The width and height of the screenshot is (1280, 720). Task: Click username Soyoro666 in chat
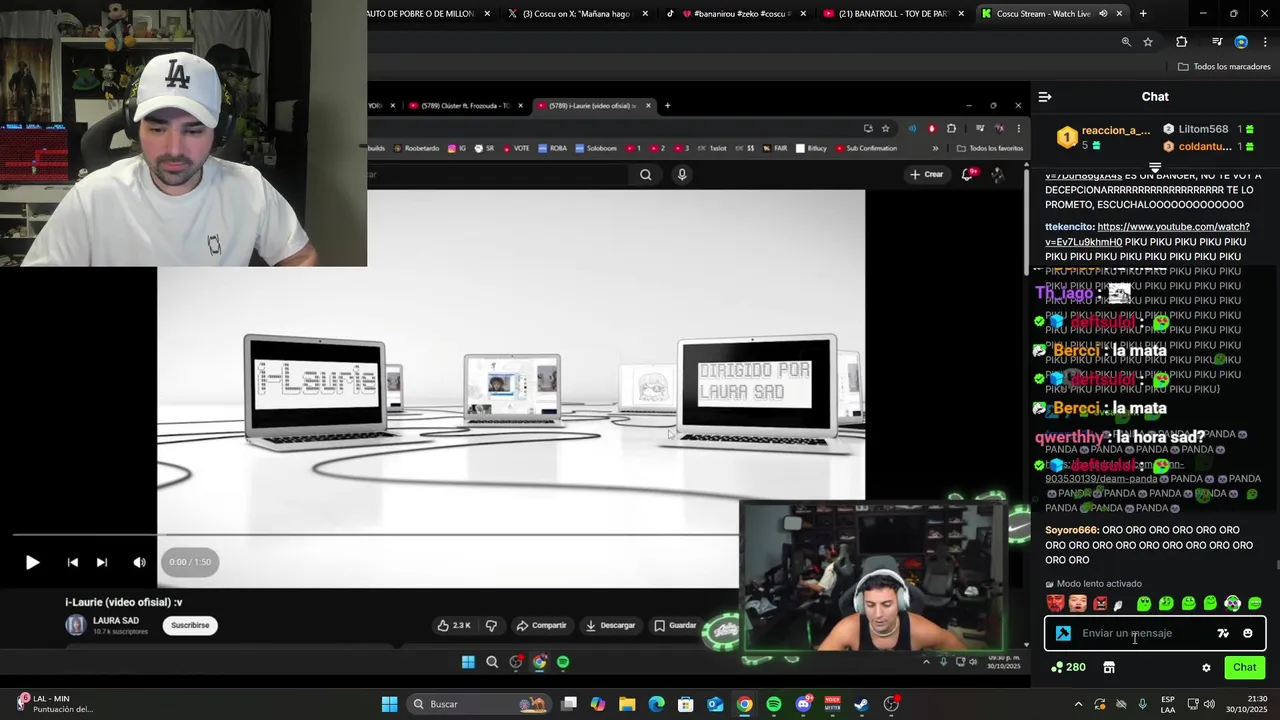[x=1071, y=530]
